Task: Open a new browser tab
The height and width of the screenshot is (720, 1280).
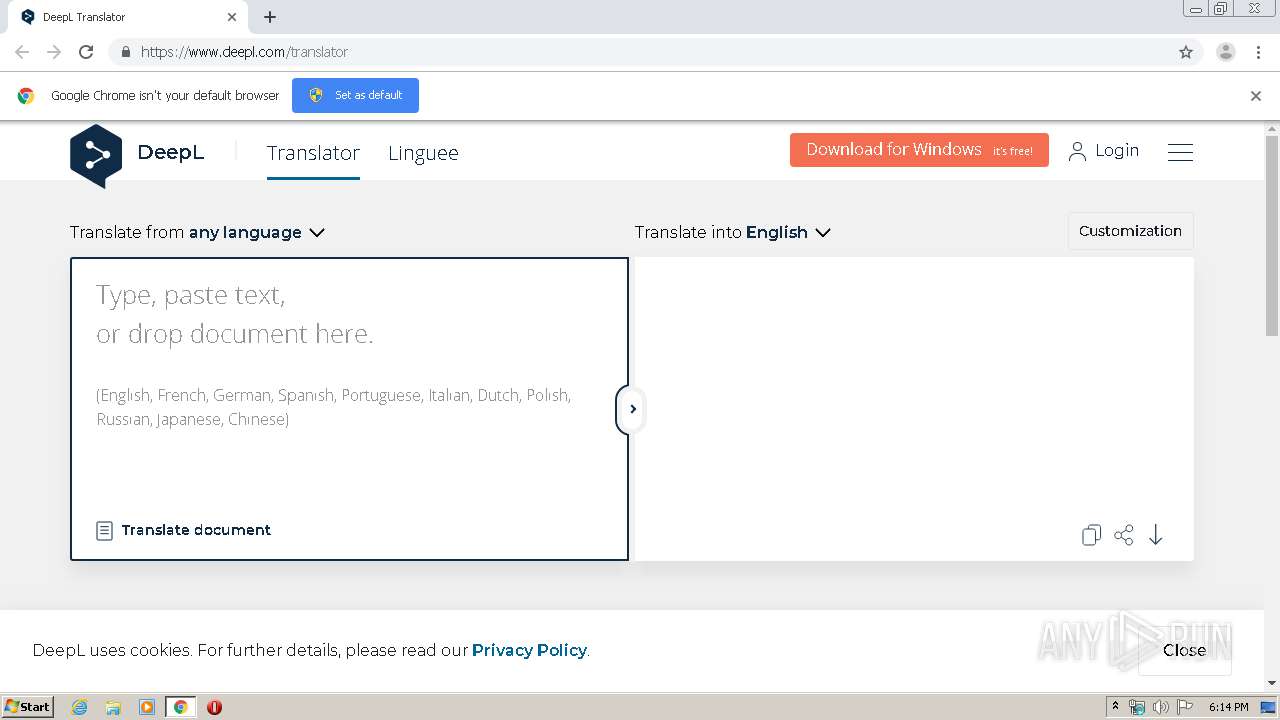Action: point(270,17)
